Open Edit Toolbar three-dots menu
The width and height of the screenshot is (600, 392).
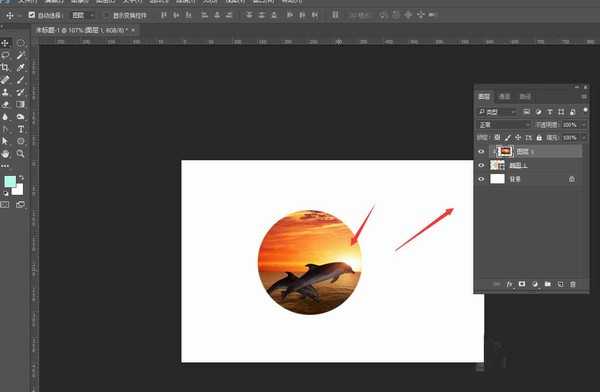[5, 166]
